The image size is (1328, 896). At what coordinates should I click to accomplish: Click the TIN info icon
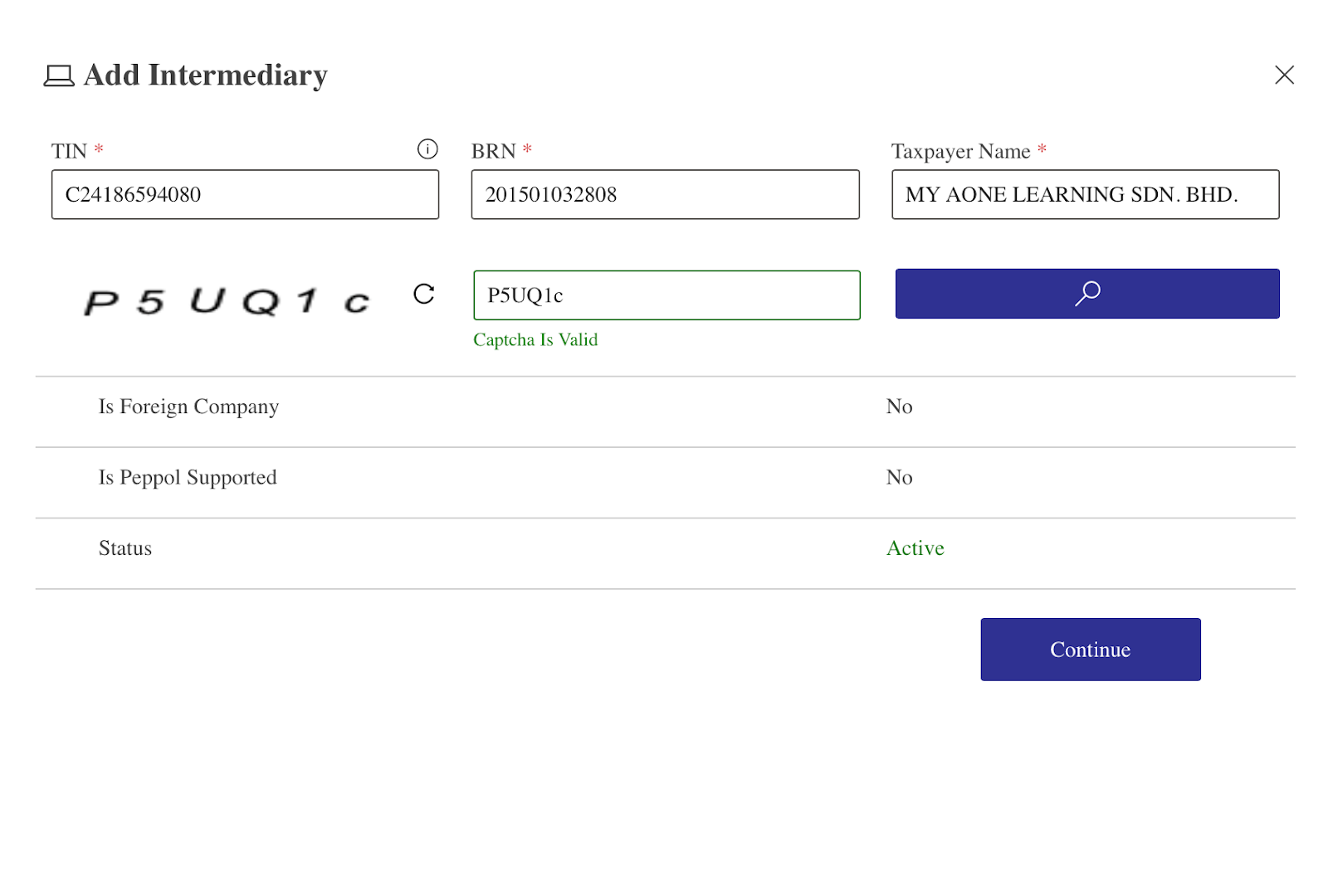tap(427, 149)
